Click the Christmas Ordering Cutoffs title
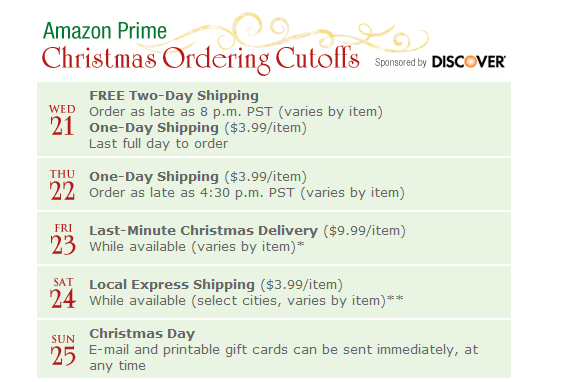 click(201, 59)
